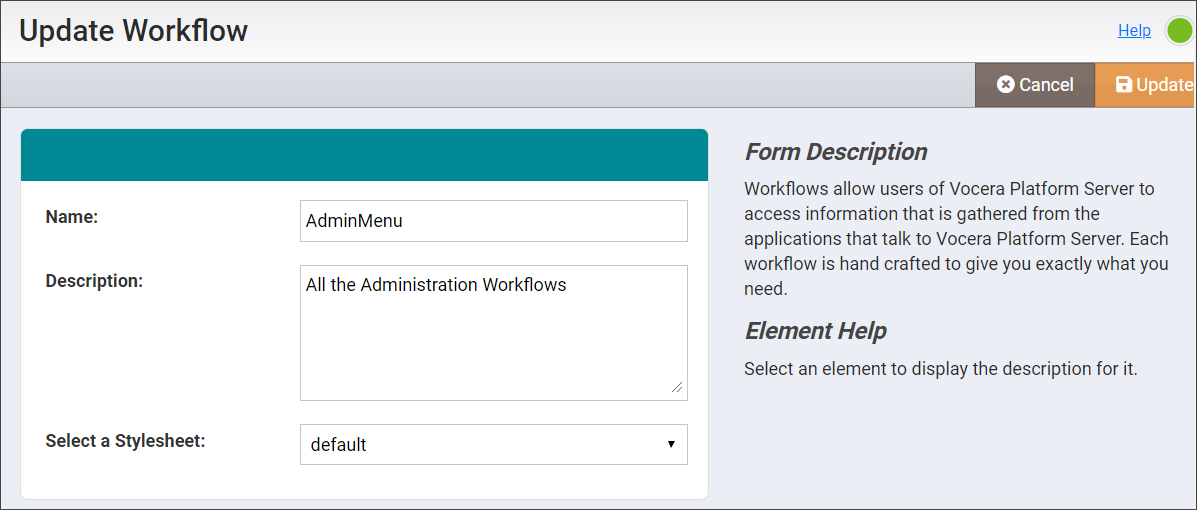Expand the stylesheet dropdown arrow
The width and height of the screenshot is (1197, 510).
671,444
